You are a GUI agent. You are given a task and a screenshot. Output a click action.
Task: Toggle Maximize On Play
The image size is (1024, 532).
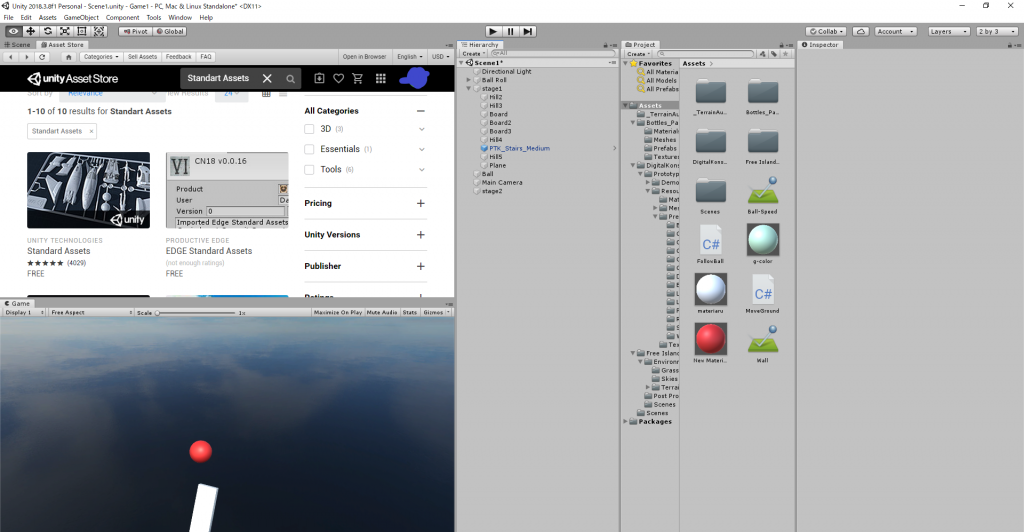pos(338,313)
